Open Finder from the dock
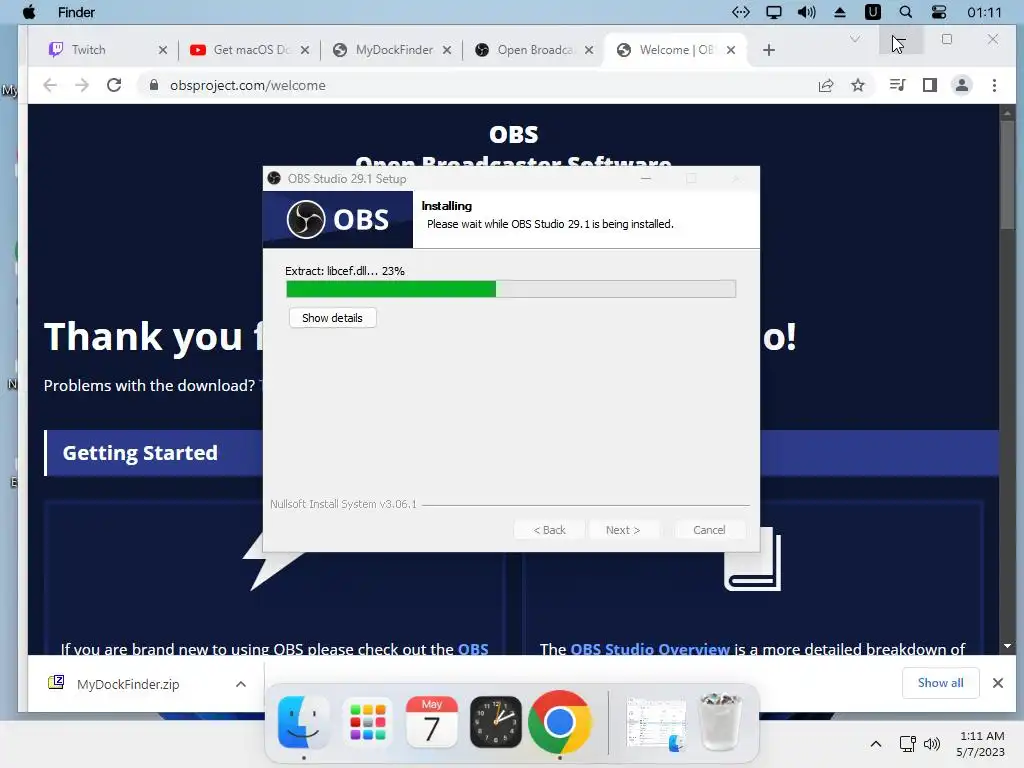 303,722
